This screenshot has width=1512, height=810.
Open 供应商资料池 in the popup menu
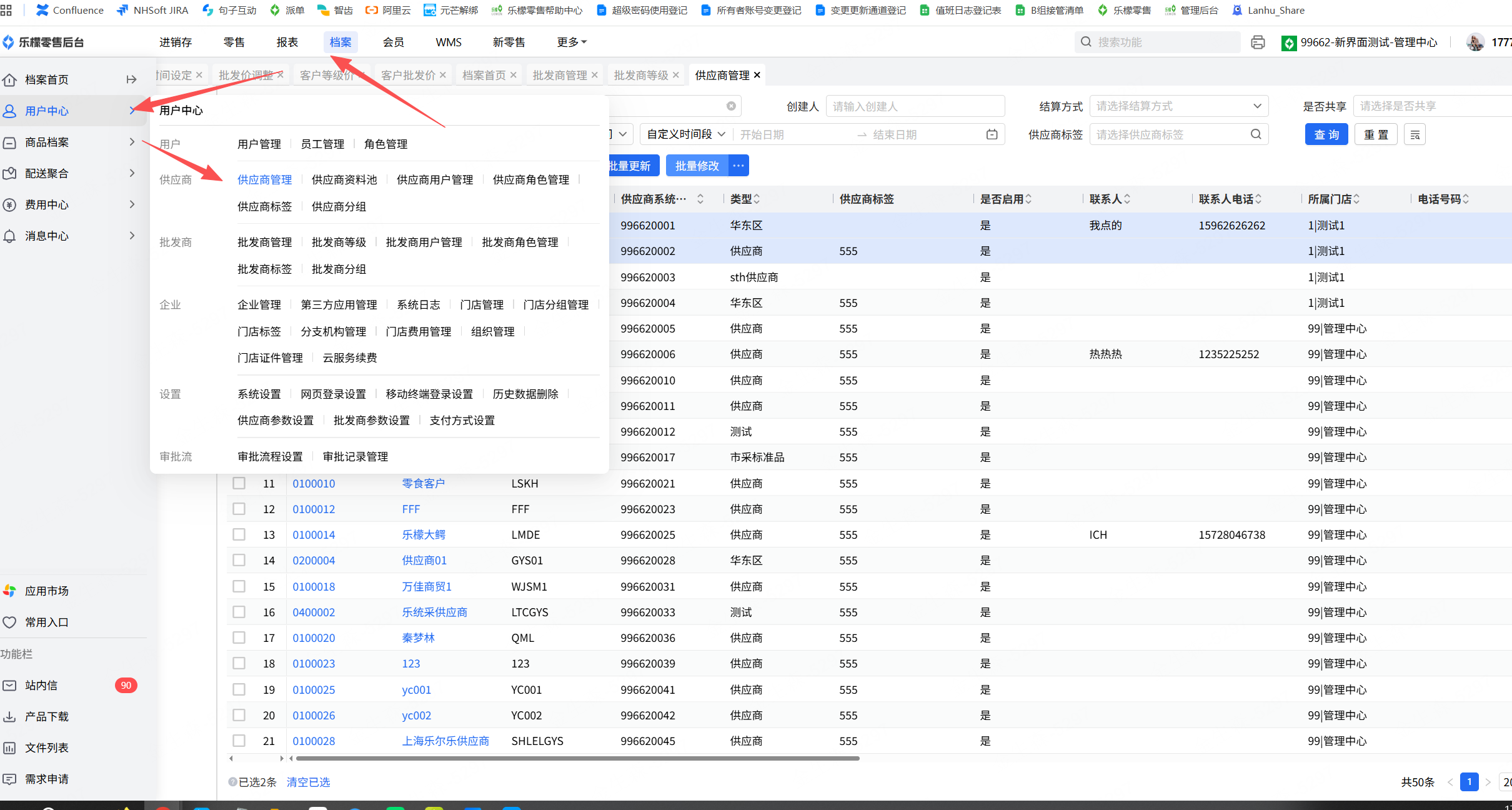pyautogui.click(x=344, y=179)
